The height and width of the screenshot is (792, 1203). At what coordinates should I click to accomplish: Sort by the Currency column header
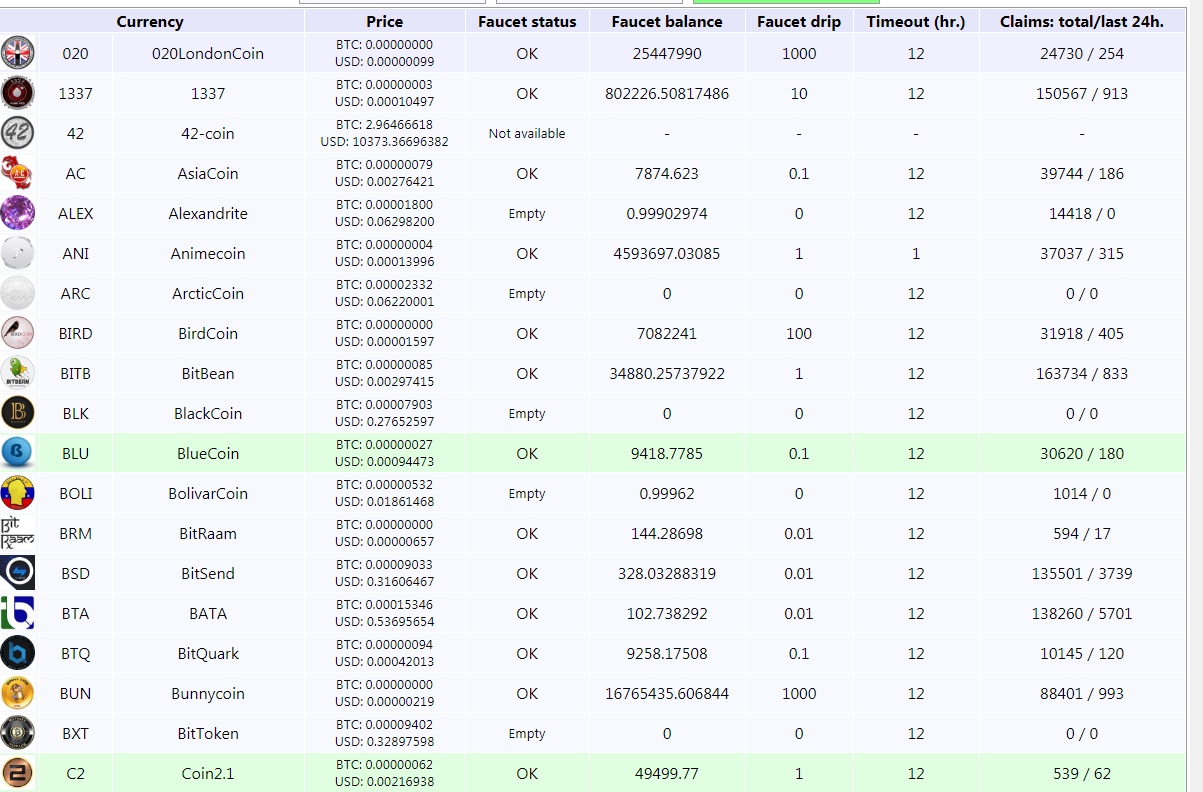(x=150, y=21)
